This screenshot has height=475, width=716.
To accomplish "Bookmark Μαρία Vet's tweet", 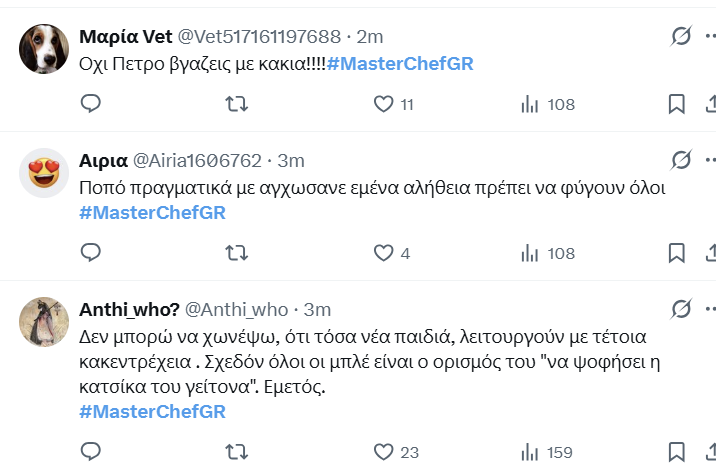I will pyautogui.click(x=677, y=104).
